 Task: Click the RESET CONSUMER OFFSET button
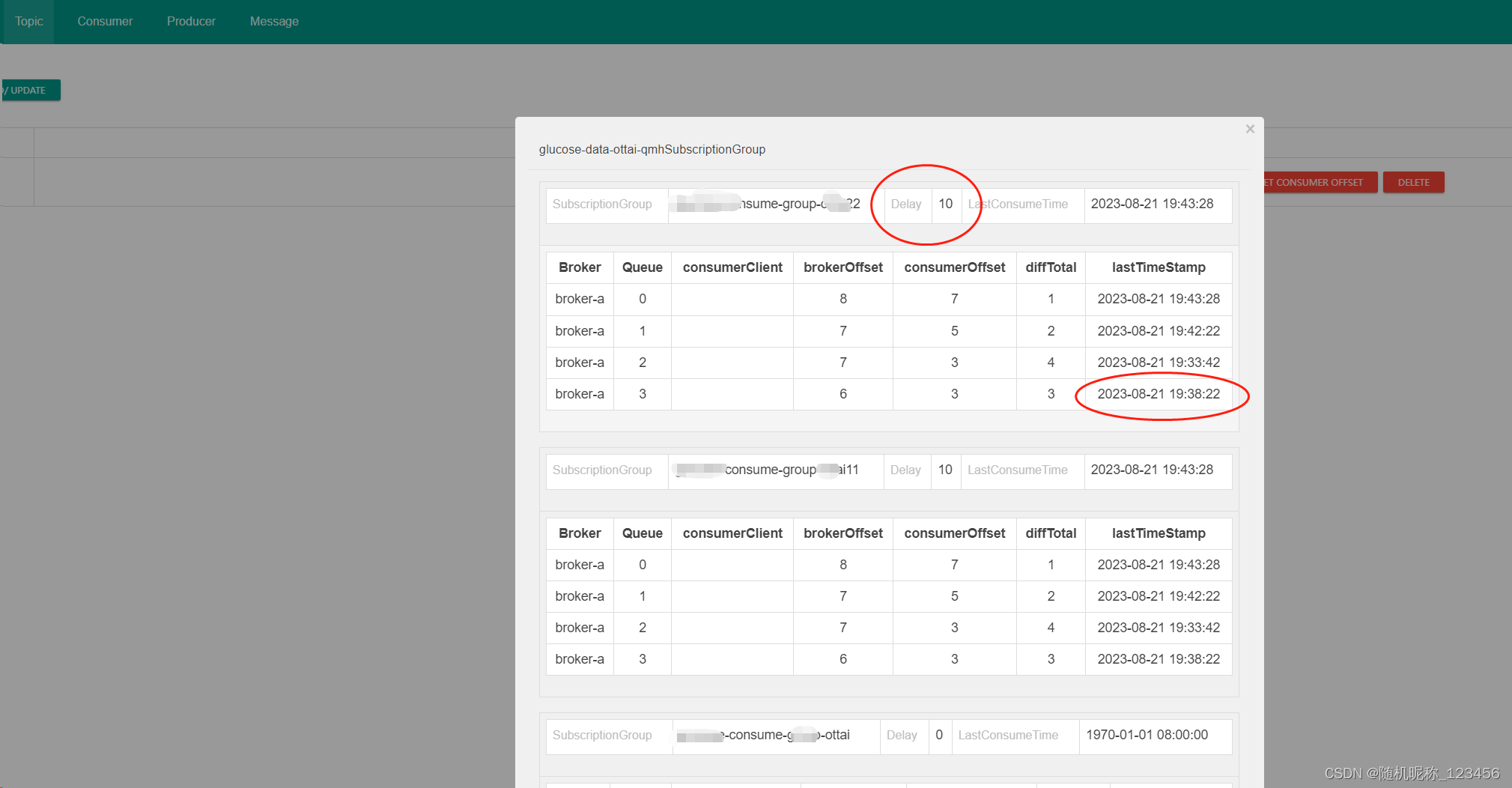tap(1320, 182)
